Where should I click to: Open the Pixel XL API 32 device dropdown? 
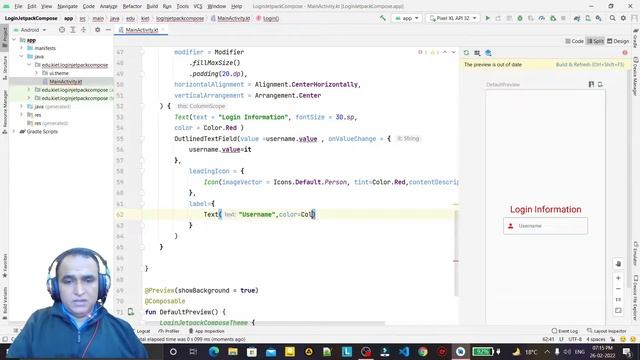(453, 18)
